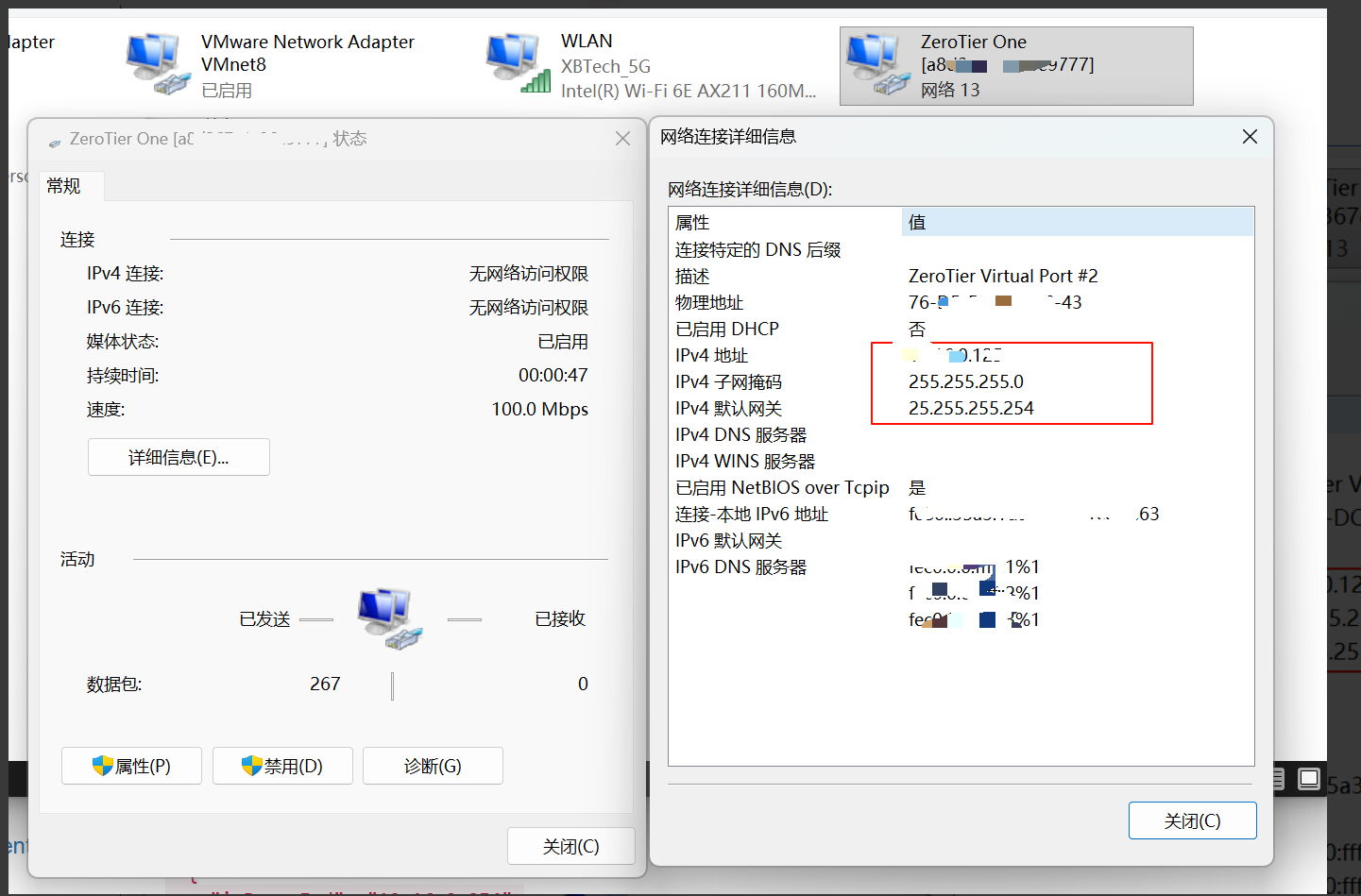1361x896 pixels.
Task: Click the WLAN network name XBTech_5G
Action: coord(605,66)
